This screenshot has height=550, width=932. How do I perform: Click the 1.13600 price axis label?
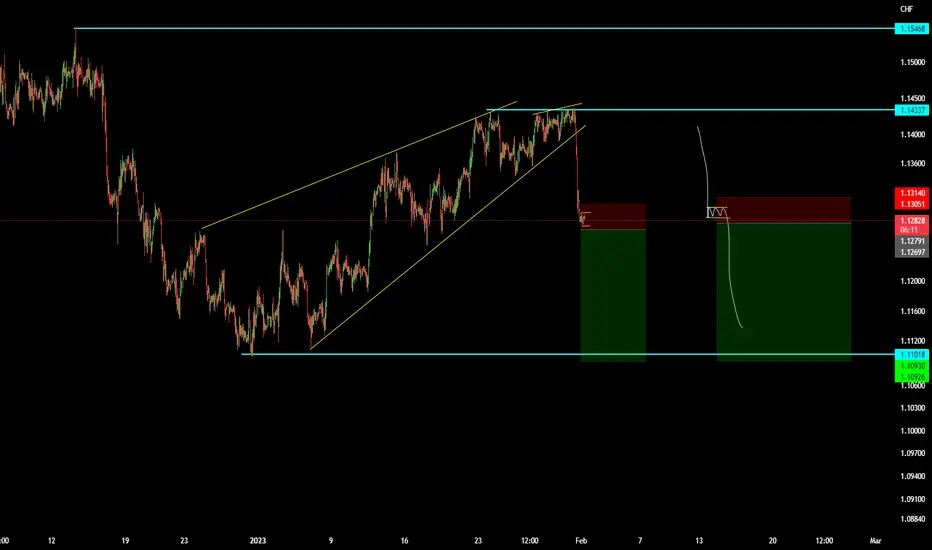pyautogui.click(x=912, y=164)
